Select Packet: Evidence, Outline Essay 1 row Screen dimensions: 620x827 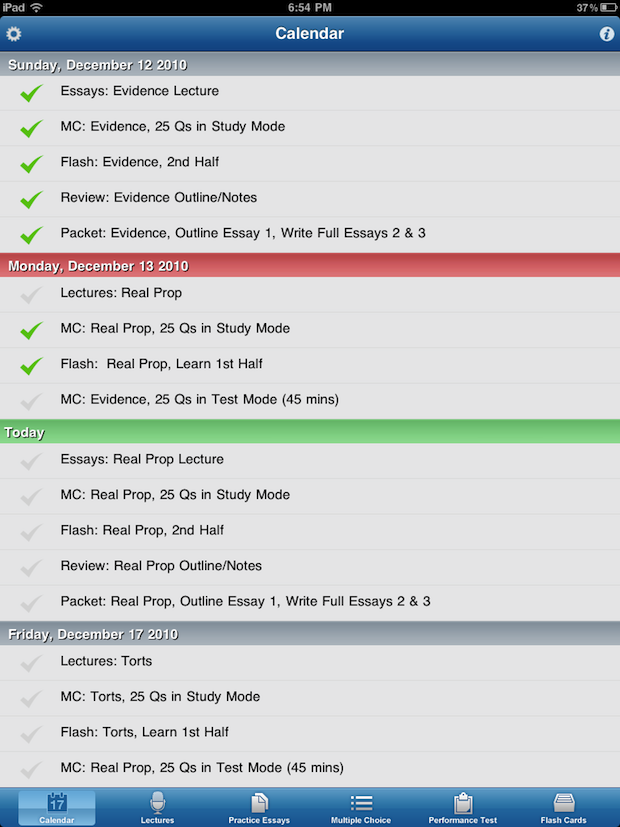[x=242, y=234]
